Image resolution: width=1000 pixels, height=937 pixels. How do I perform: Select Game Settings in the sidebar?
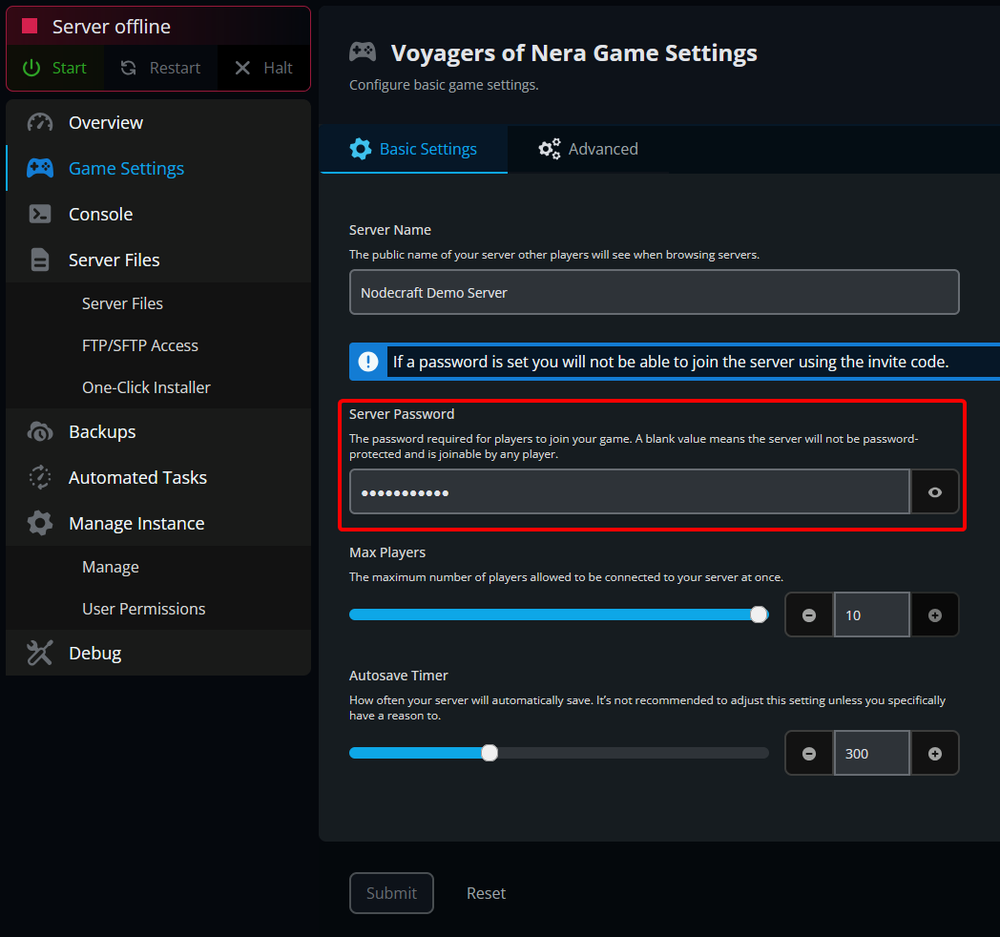click(x=158, y=168)
